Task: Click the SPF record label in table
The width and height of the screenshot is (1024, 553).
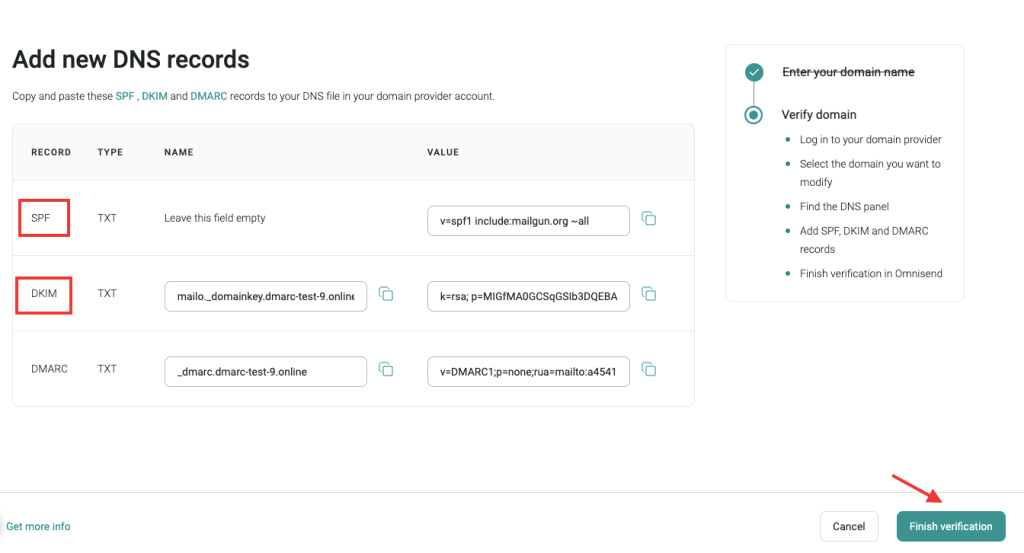Action: point(42,217)
